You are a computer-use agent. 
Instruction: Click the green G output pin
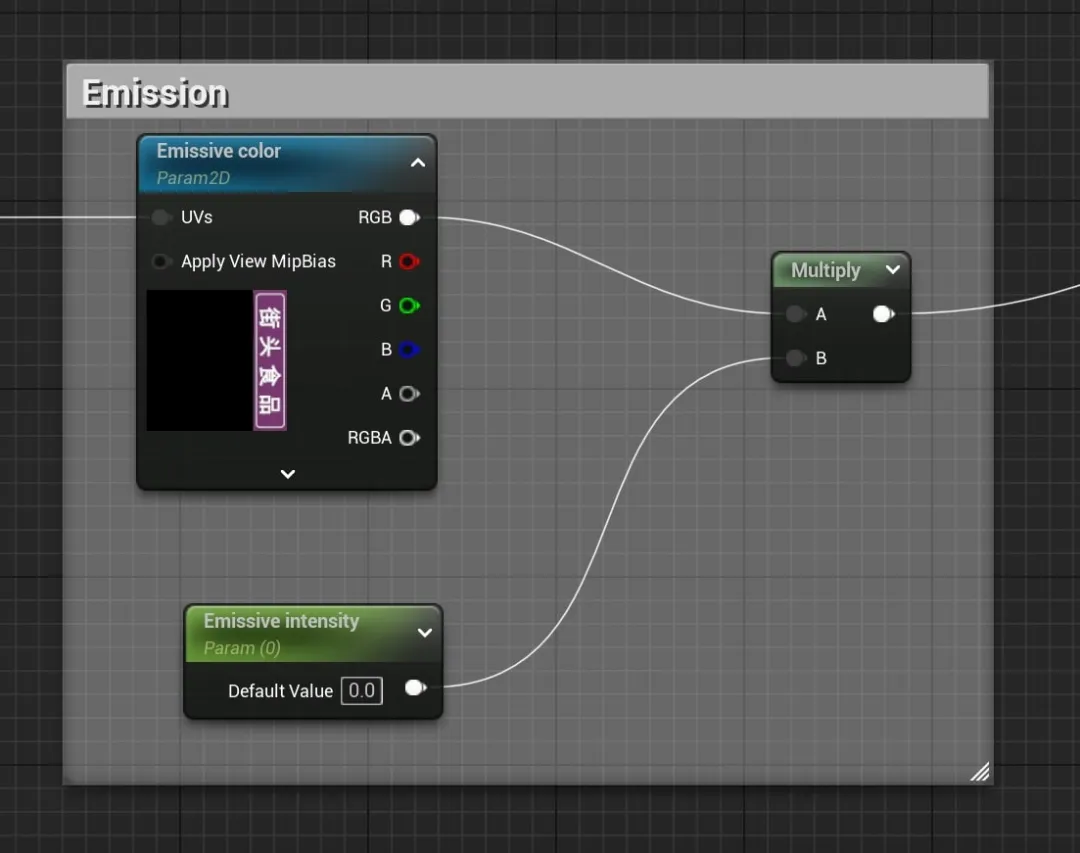(409, 305)
